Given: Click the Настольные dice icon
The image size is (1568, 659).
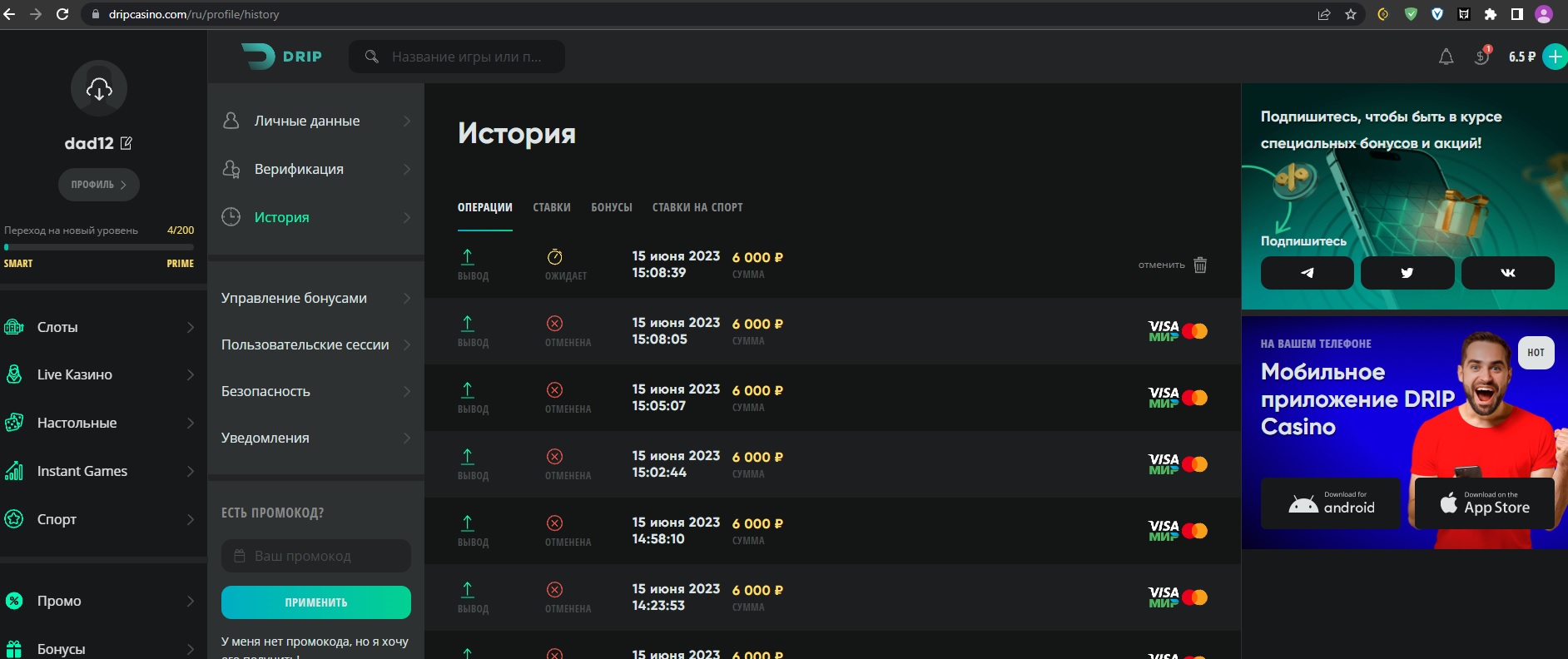Looking at the screenshot, I should tap(14, 423).
